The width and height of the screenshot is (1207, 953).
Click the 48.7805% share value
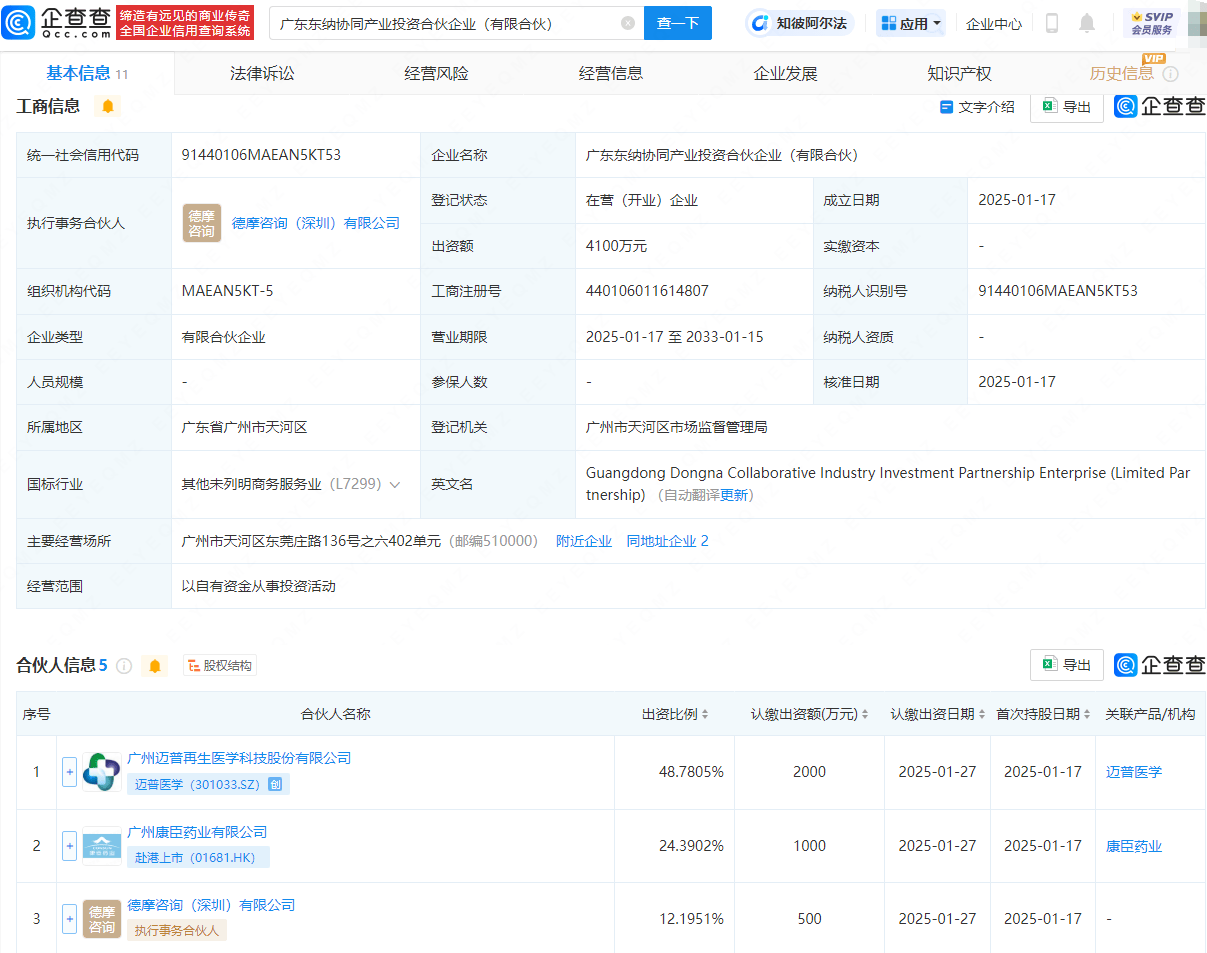pyautogui.click(x=691, y=772)
